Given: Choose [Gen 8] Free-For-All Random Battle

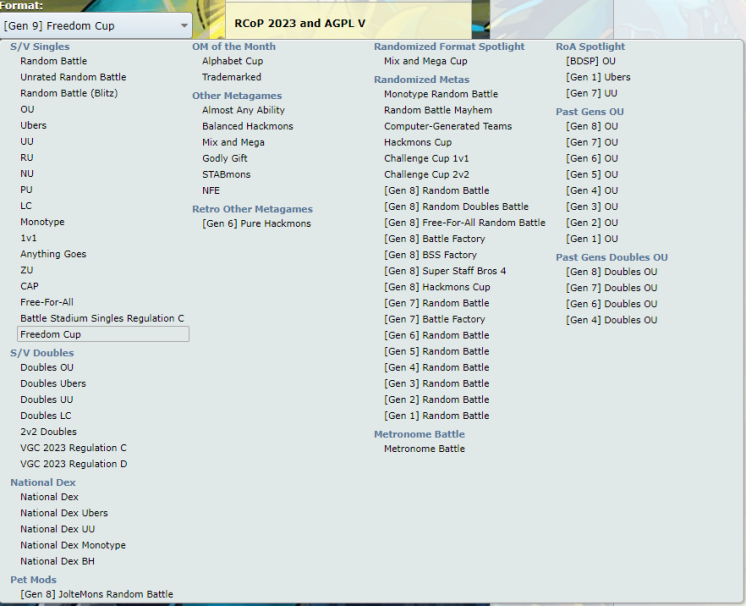Looking at the screenshot, I should pos(464,223).
